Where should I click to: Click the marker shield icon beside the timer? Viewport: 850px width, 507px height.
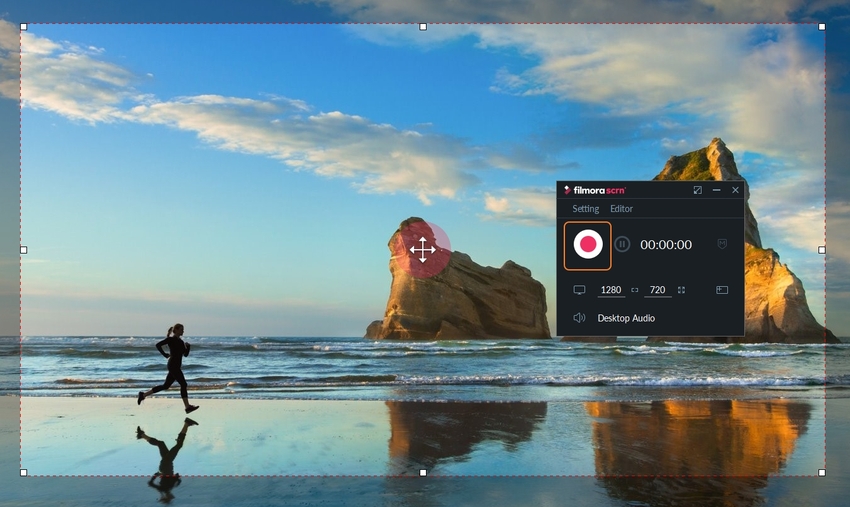[x=722, y=244]
